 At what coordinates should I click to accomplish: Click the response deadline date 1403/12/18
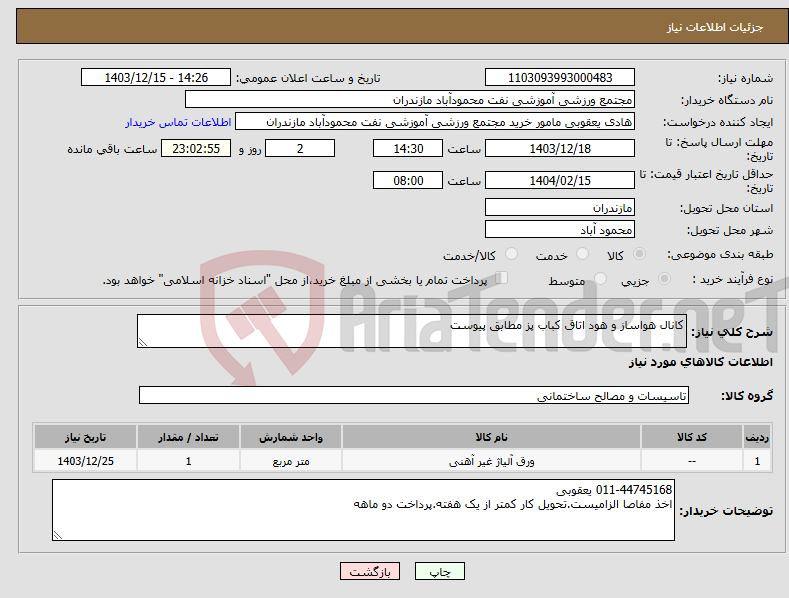pyautogui.click(x=560, y=148)
